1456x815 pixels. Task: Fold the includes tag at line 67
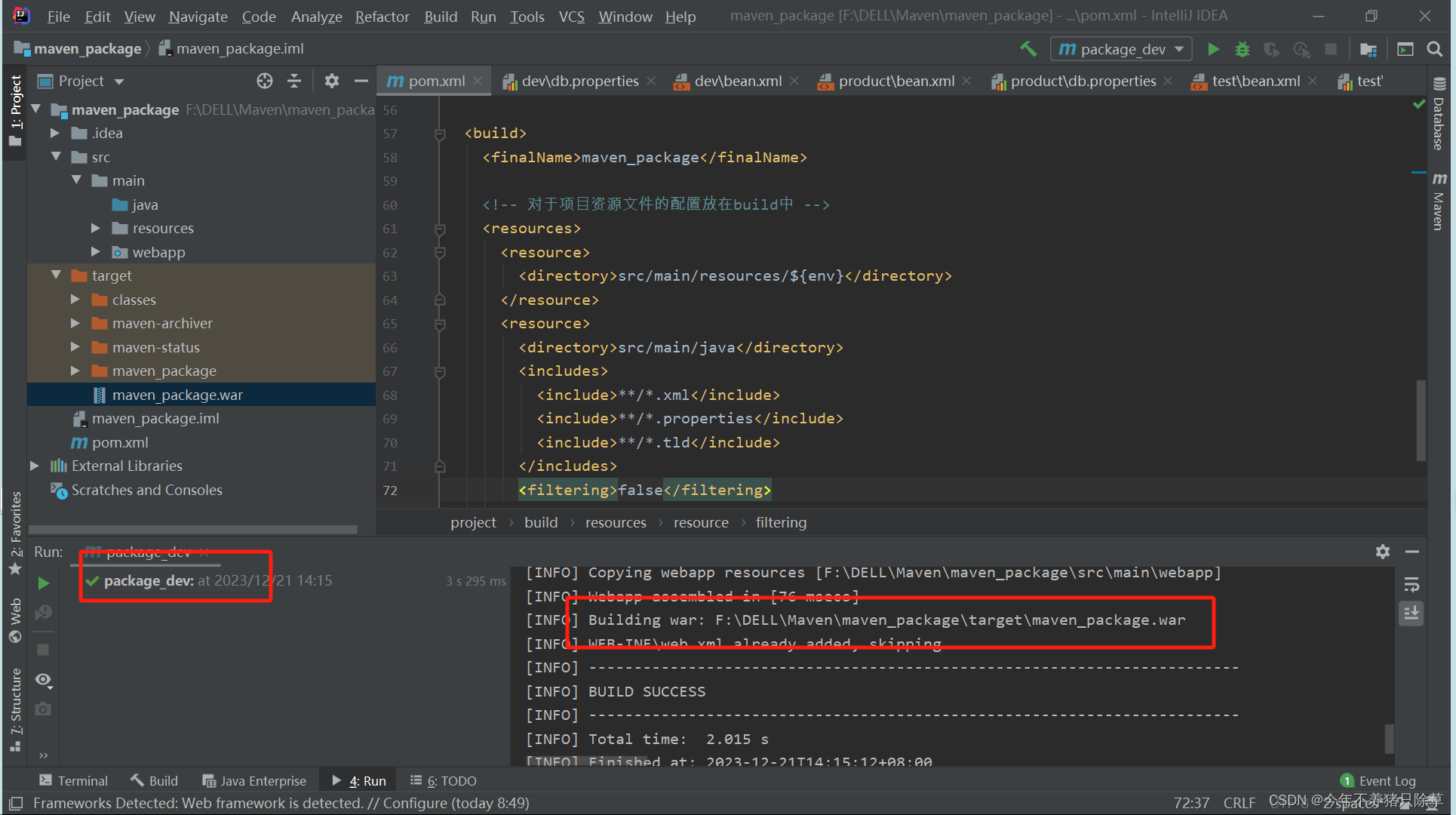(x=440, y=371)
